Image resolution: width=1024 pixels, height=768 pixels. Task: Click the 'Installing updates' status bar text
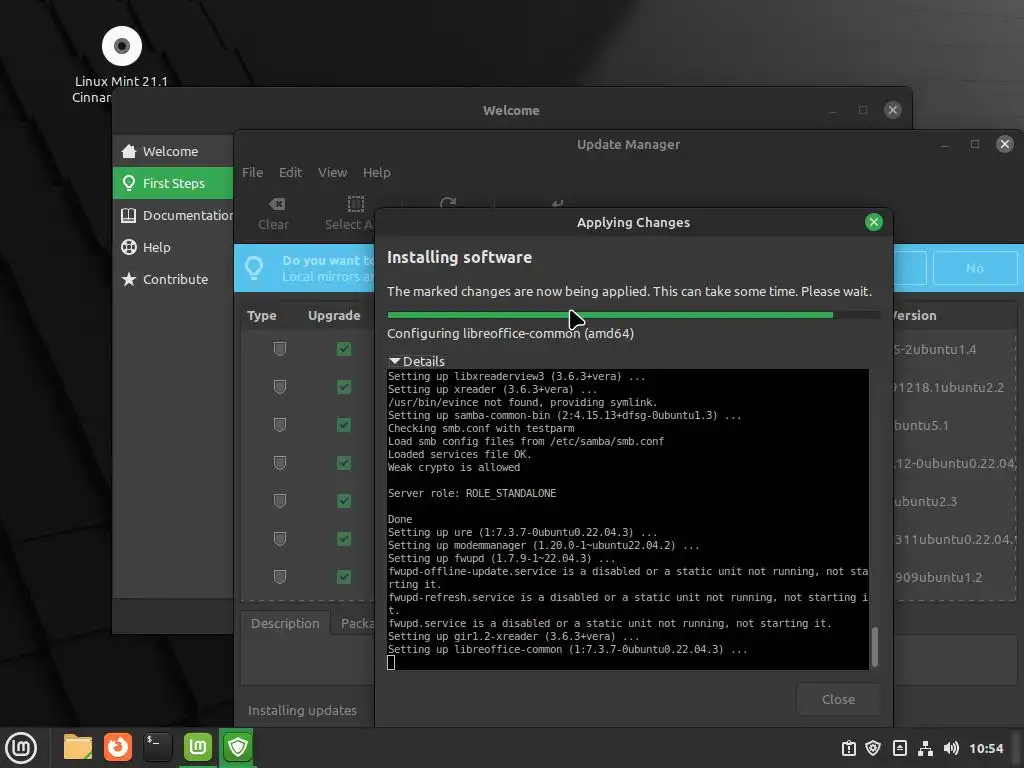tap(302, 711)
